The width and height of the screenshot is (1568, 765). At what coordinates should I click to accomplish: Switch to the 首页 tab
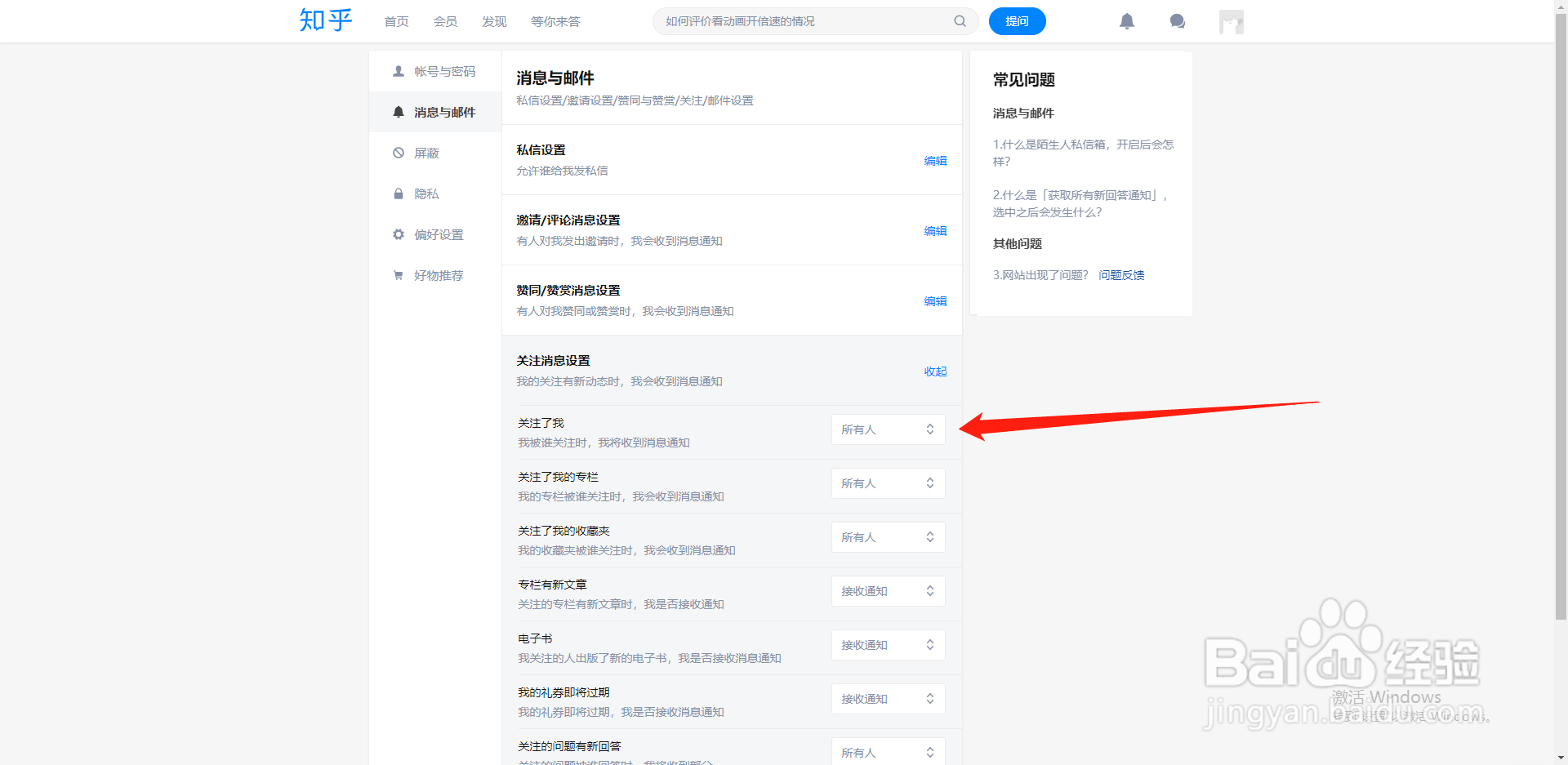(x=395, y=21)
